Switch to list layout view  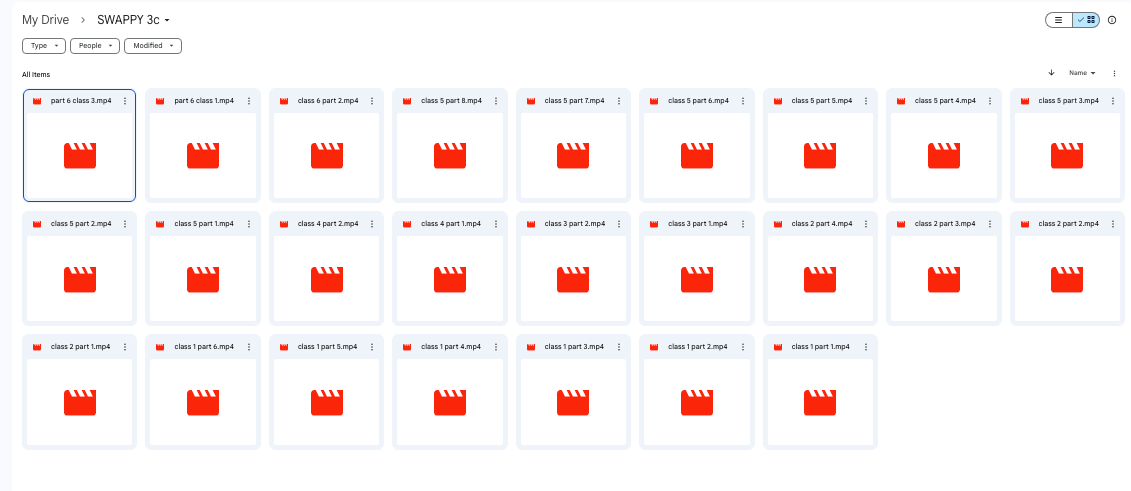pos(1059,20)
